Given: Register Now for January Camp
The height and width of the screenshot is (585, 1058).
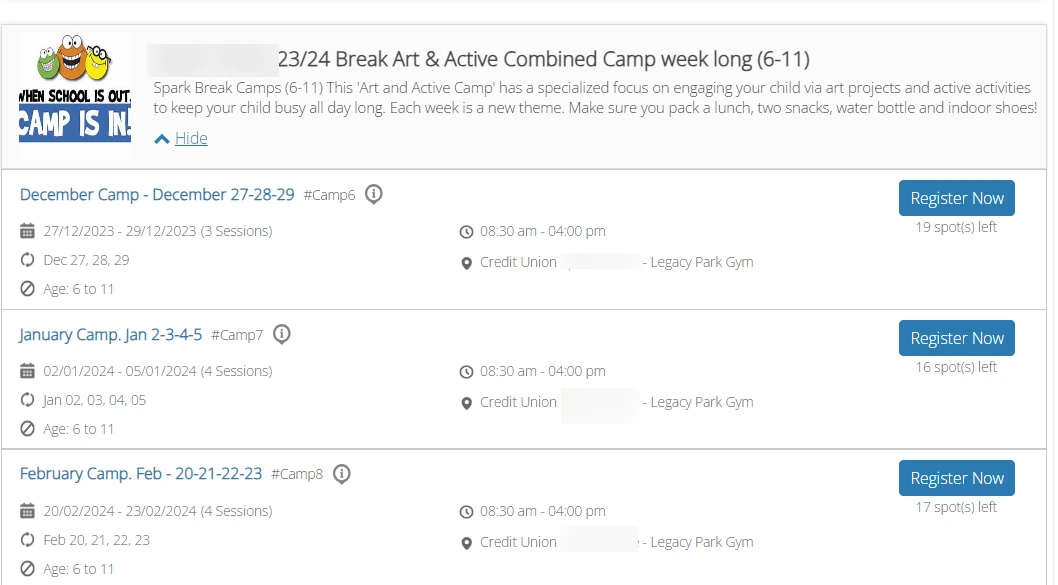Looking at the screenshot, I should 956,338.
